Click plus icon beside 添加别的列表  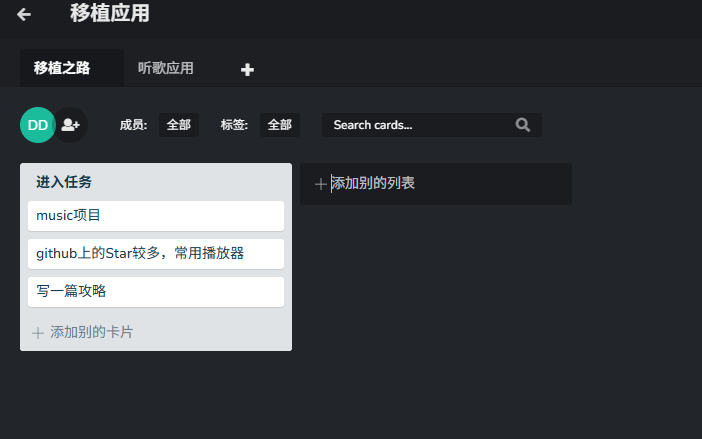point(320,184)
